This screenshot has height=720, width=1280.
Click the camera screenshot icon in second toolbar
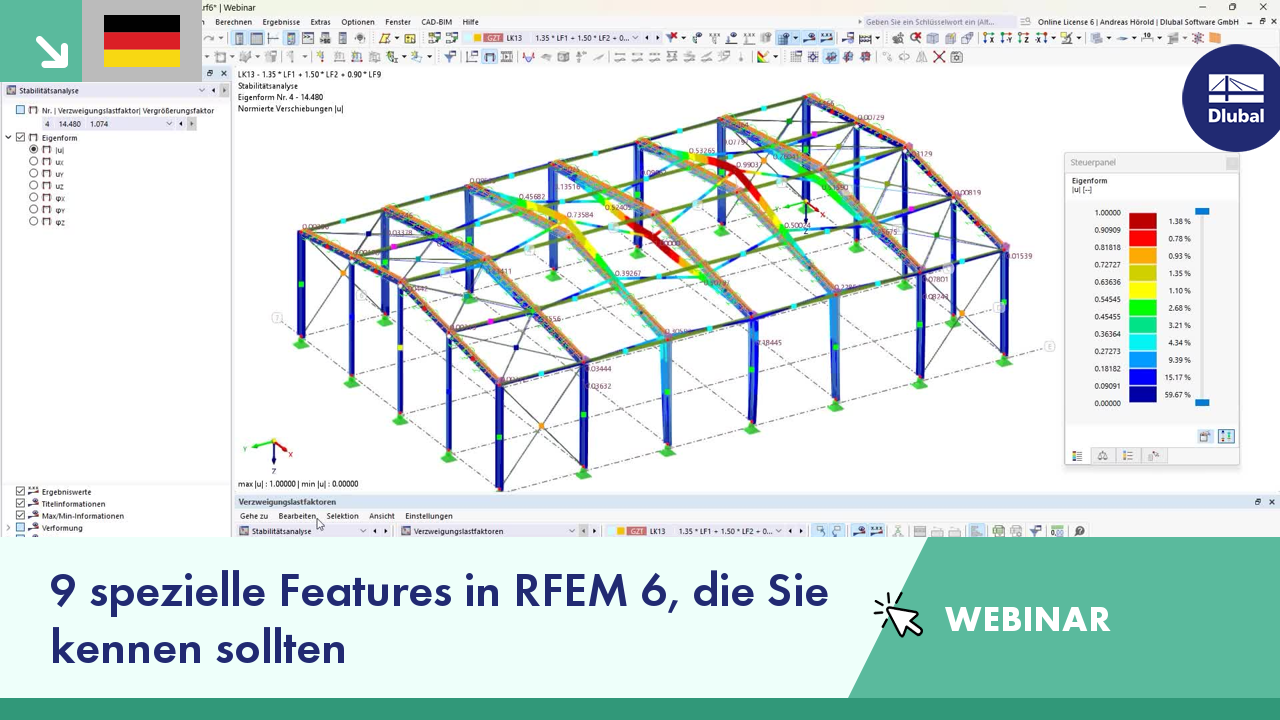[956, 57]
